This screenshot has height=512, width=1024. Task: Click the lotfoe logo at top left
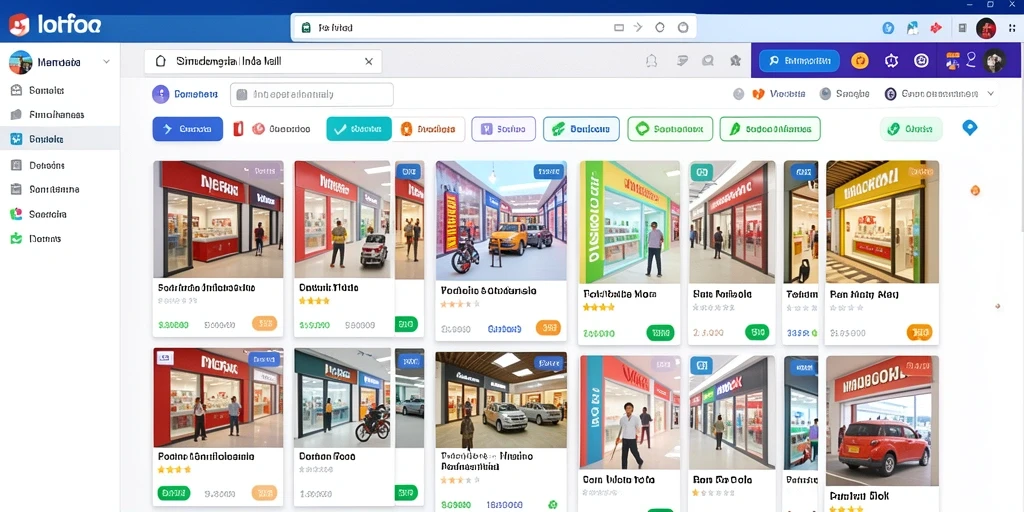point(54,25)
